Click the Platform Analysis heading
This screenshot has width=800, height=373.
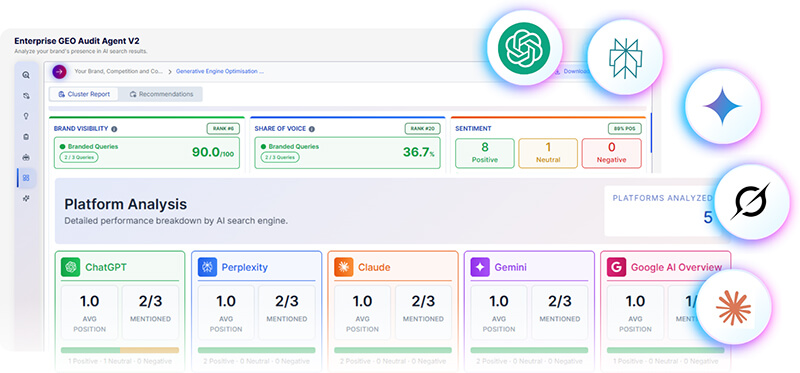(126, 204)
